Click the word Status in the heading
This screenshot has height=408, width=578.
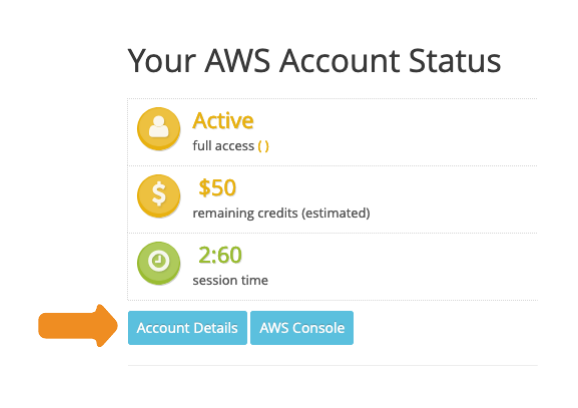(x=455, y=61)
